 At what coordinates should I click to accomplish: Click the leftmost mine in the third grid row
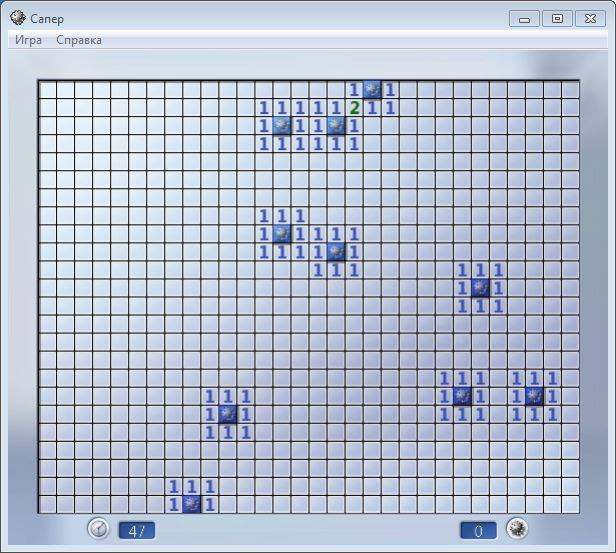coord(282,126)
